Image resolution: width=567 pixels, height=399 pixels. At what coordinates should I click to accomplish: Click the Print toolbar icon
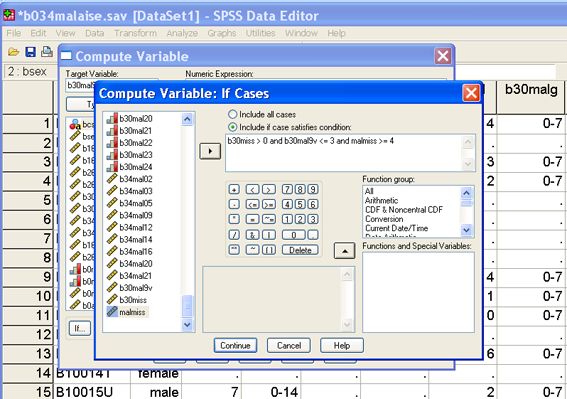tap(47, 52)
